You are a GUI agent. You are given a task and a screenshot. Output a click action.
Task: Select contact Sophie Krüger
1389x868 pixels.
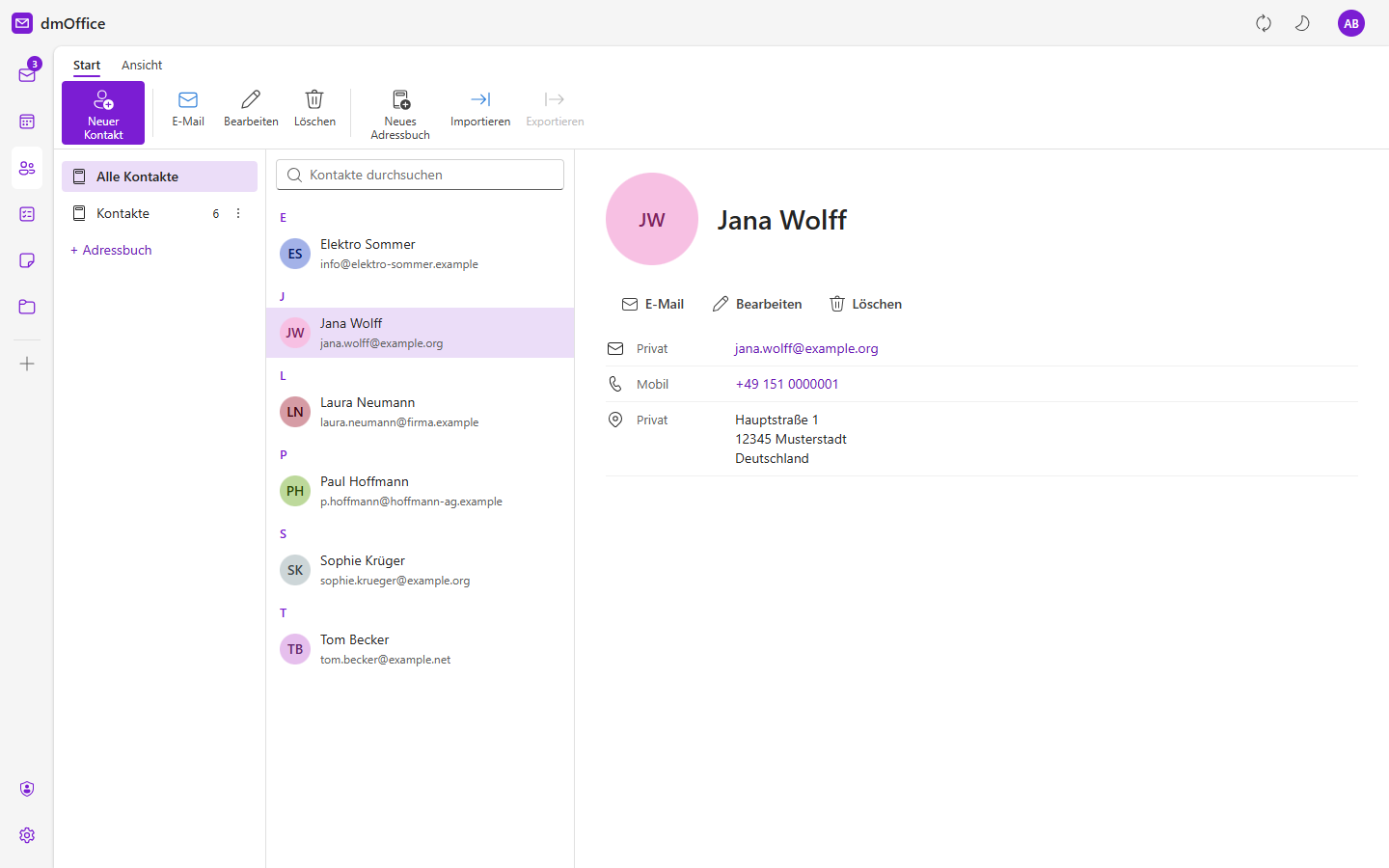pyautogui.click(x=420, y=570)
